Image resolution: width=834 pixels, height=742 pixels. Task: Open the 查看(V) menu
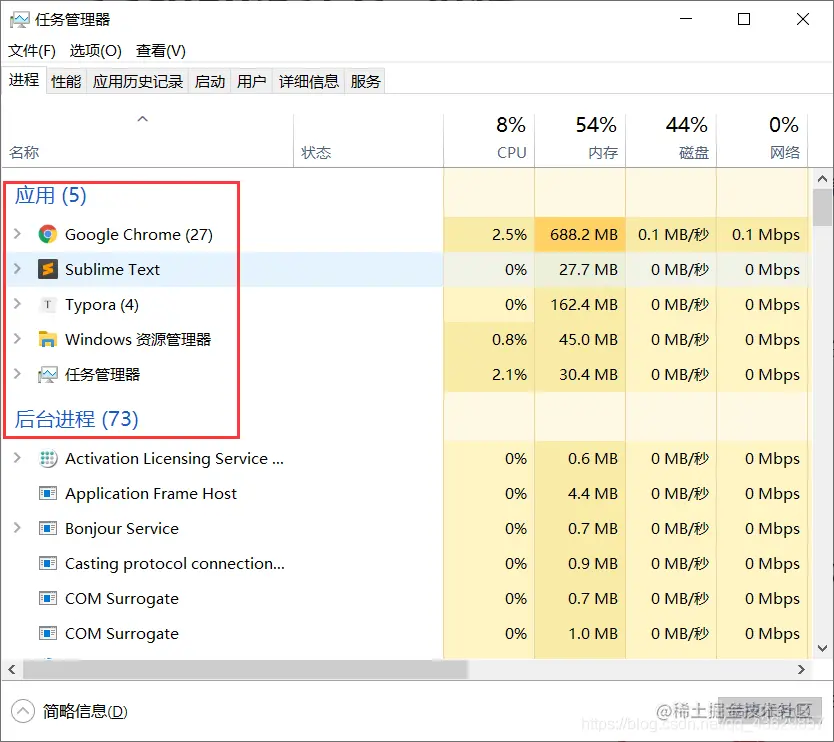[x=161, y=51]
